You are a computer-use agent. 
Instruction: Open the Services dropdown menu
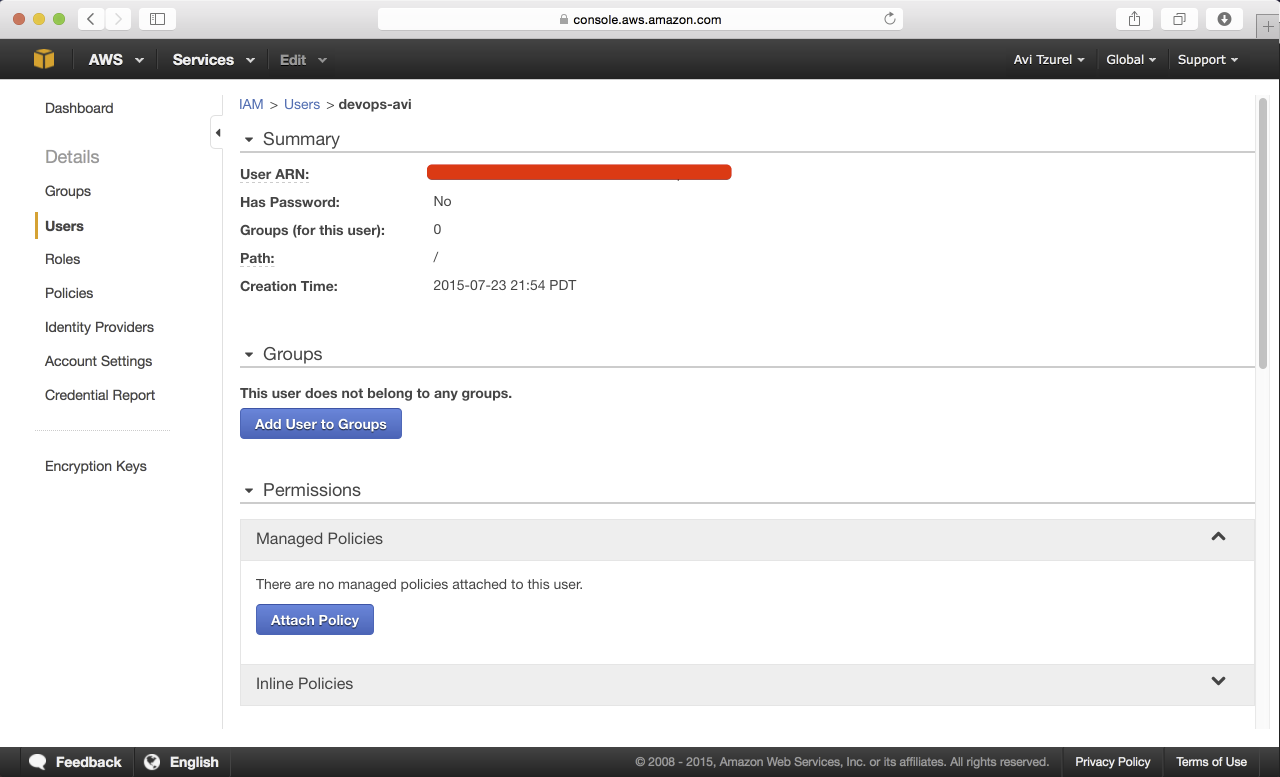[213, 59]
